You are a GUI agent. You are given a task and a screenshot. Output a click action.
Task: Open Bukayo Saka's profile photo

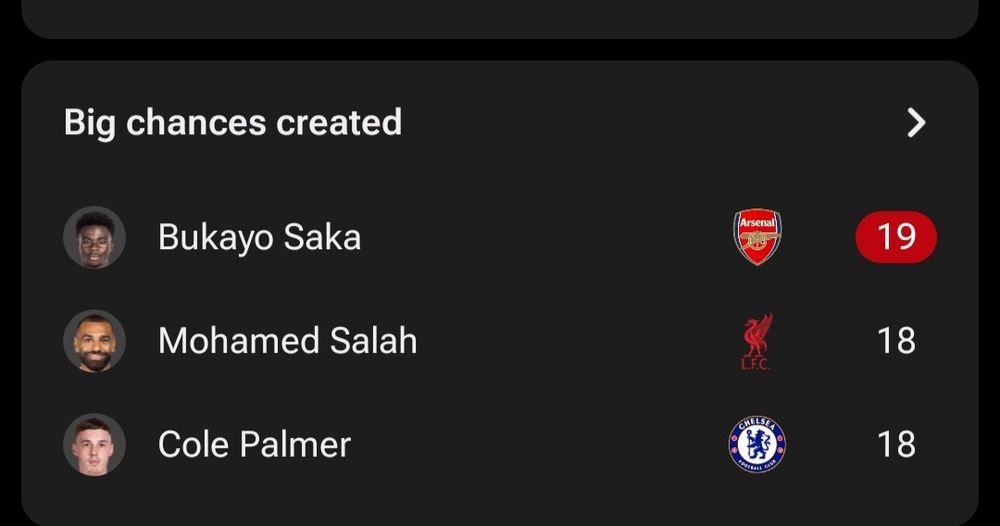pyautogui.click(x=94, y=237)
